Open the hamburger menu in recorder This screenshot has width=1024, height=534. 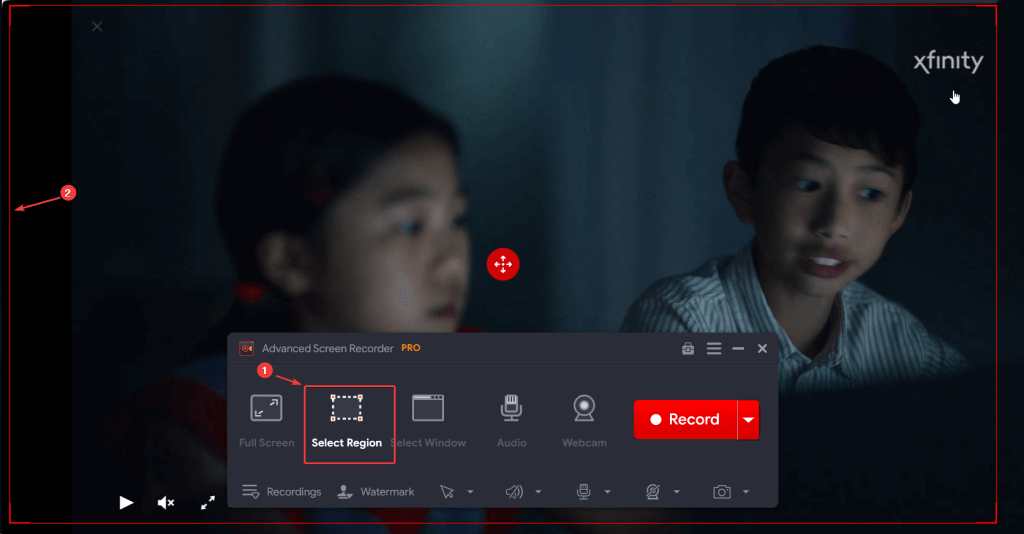tap(714, 349)
